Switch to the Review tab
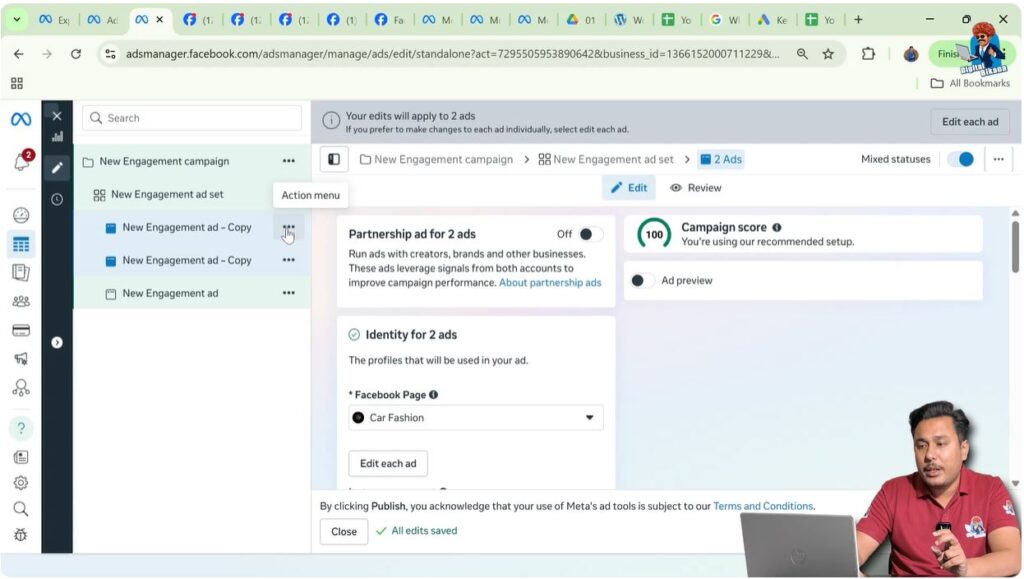 pyautogui.click(x=696, y=188)
